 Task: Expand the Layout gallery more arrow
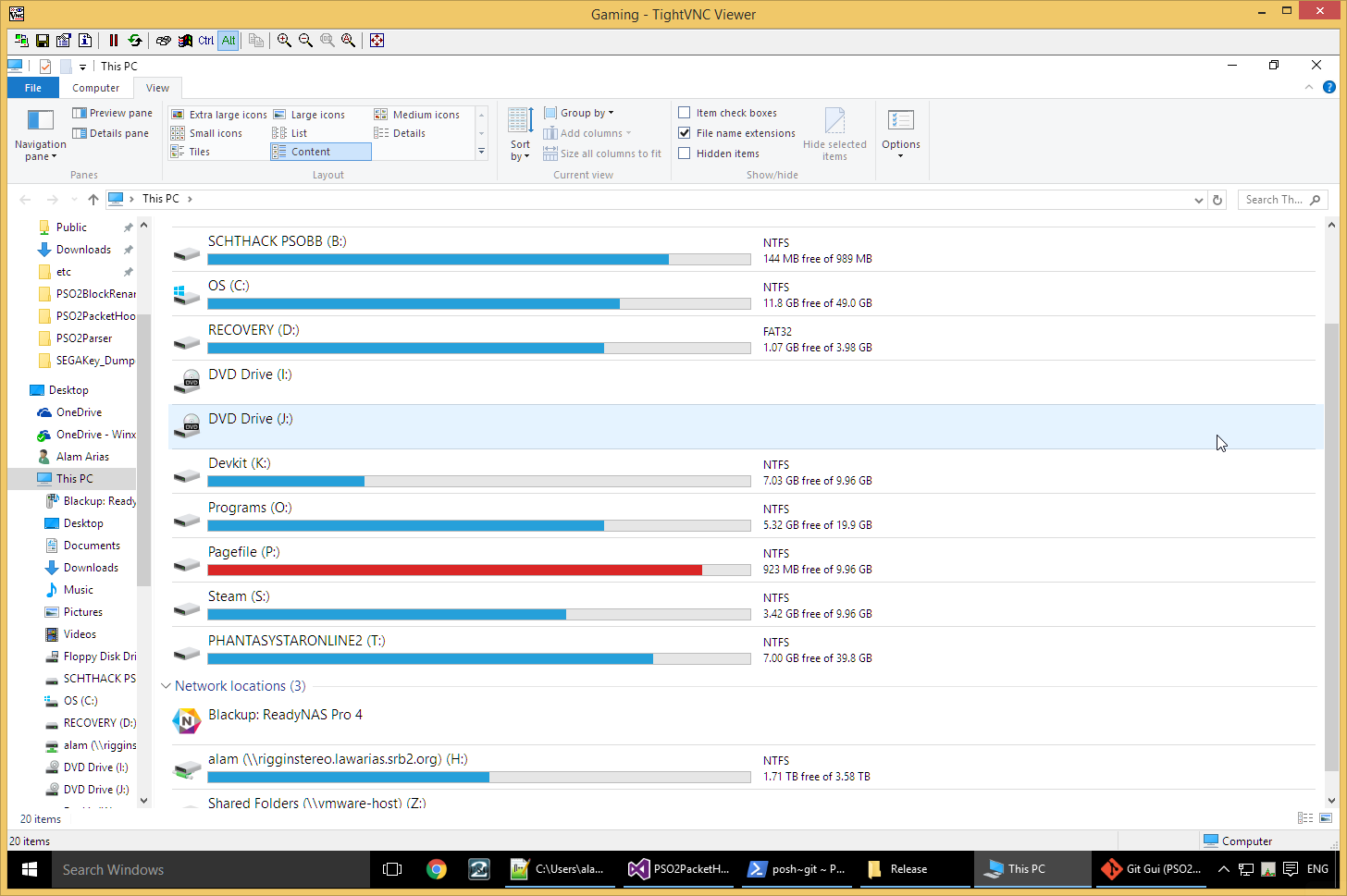pyautogui.click(x=481, y=152)
